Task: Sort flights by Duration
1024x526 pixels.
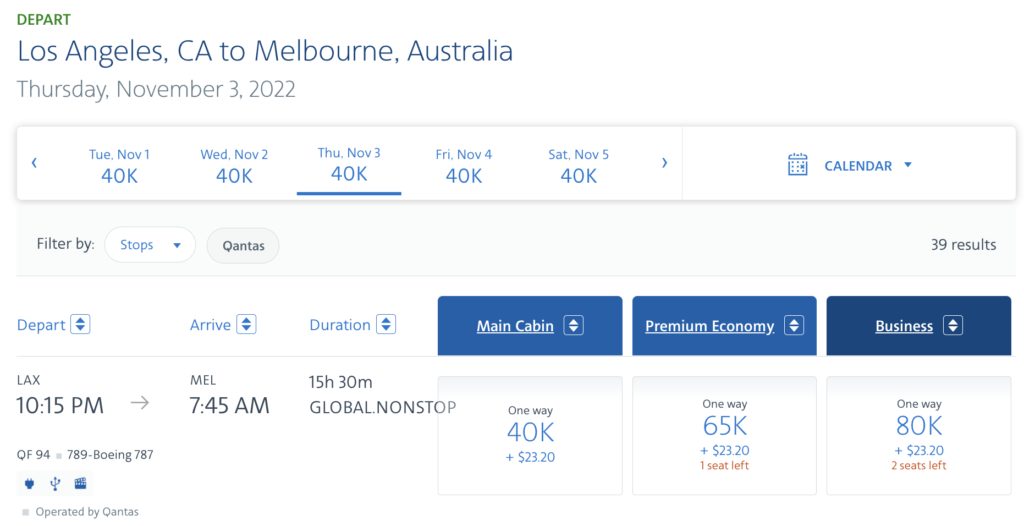Action: pyautogui.click(x=386, y=324)
